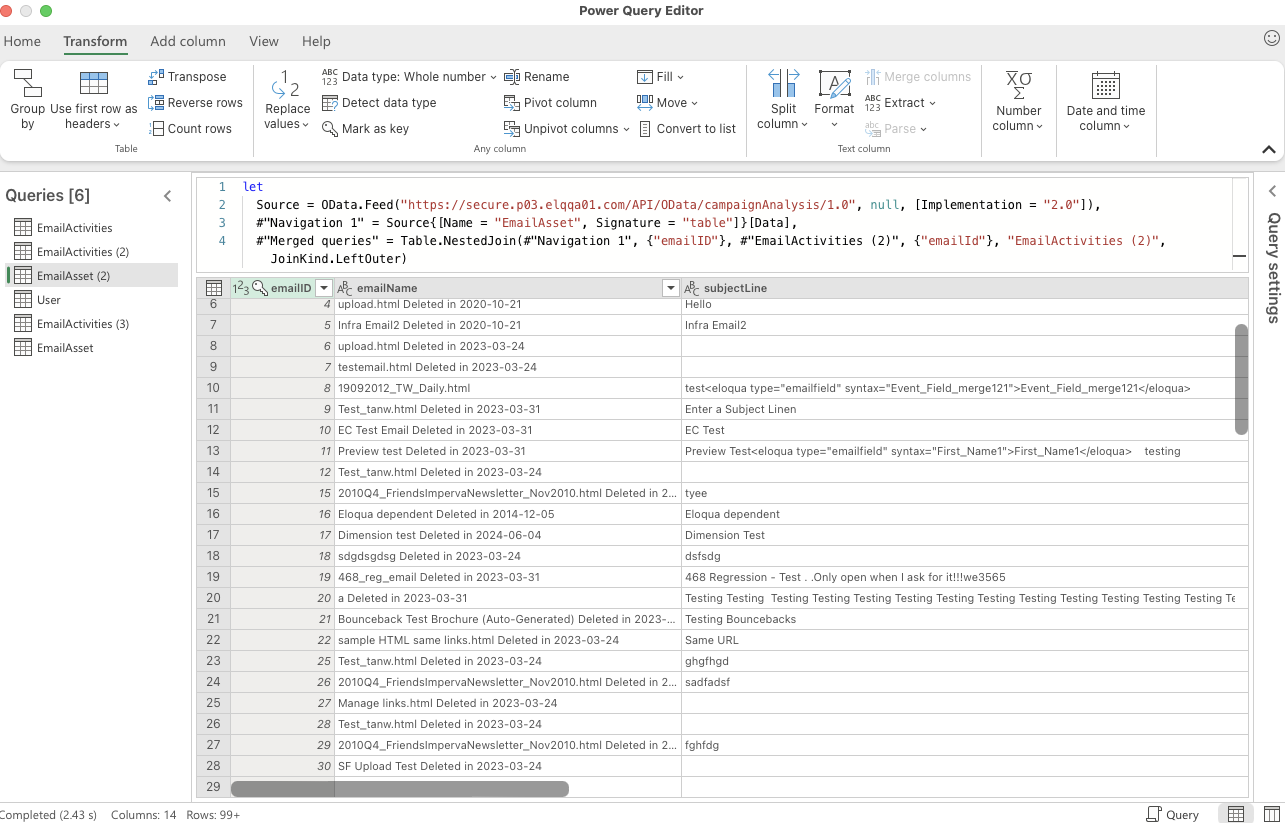Click the "Same URL" subject cell
Viewport: 1285px width, 823px height.
(x=965, y=640)
